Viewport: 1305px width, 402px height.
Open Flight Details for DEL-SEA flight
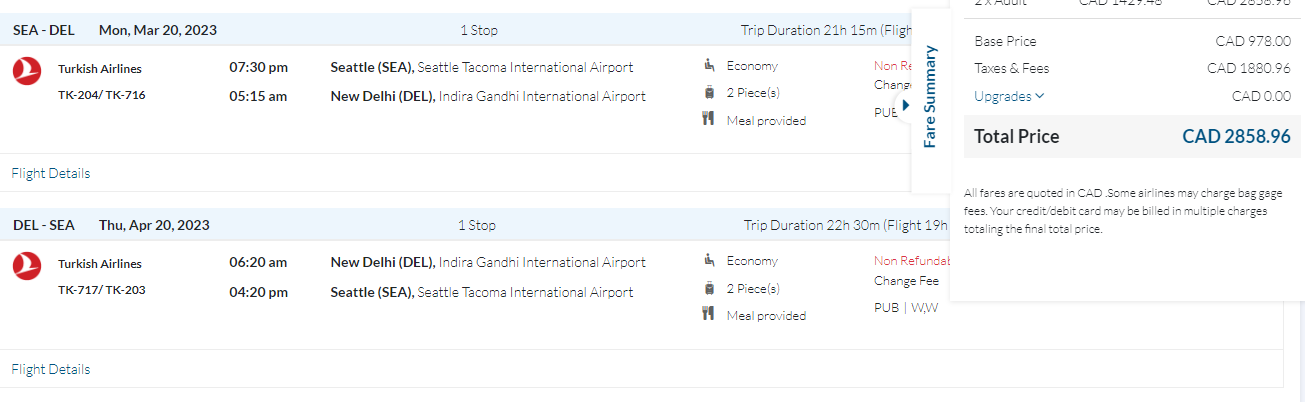pos(51,369)
